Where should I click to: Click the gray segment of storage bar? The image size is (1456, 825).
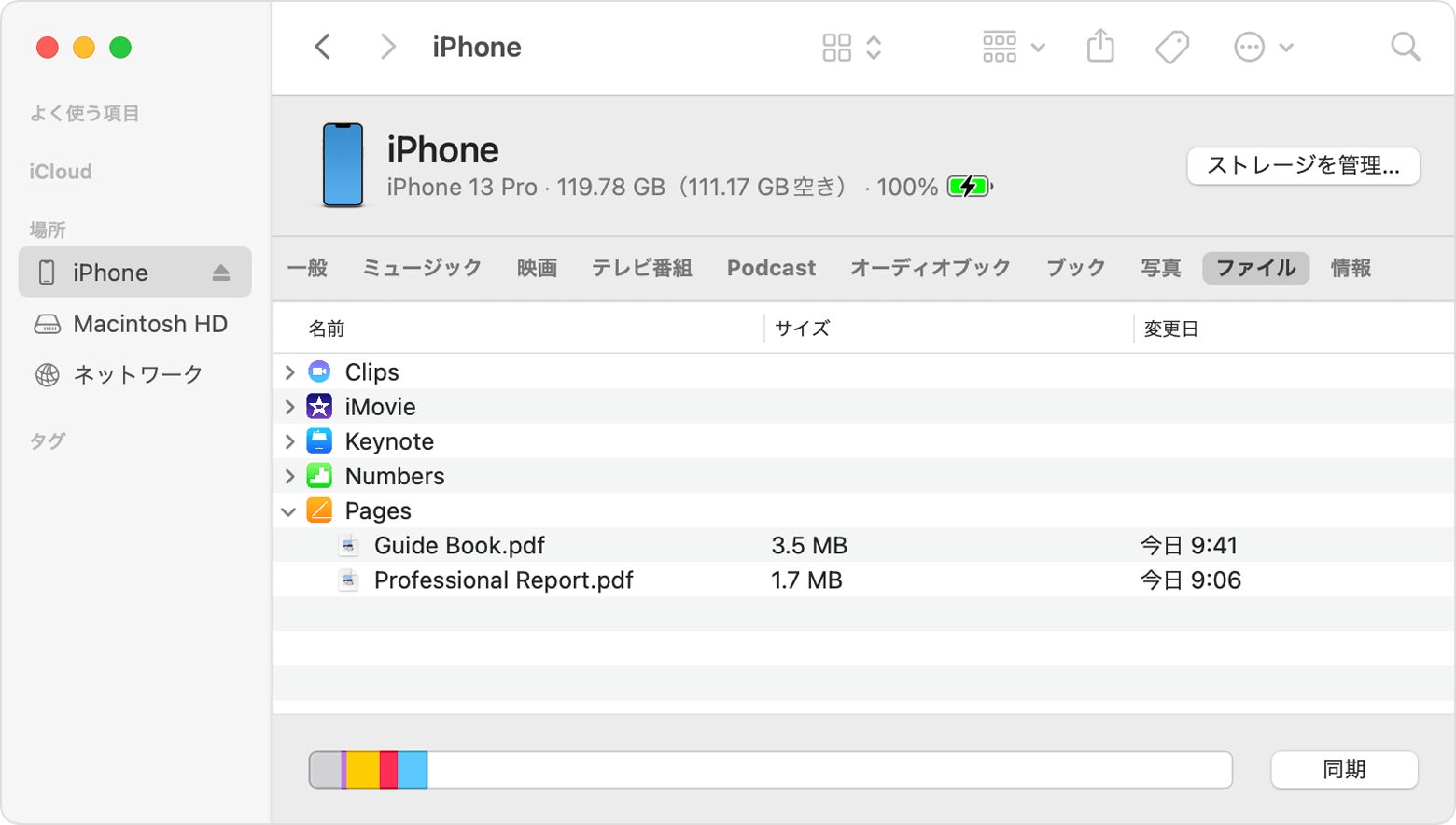click(326, 770)
